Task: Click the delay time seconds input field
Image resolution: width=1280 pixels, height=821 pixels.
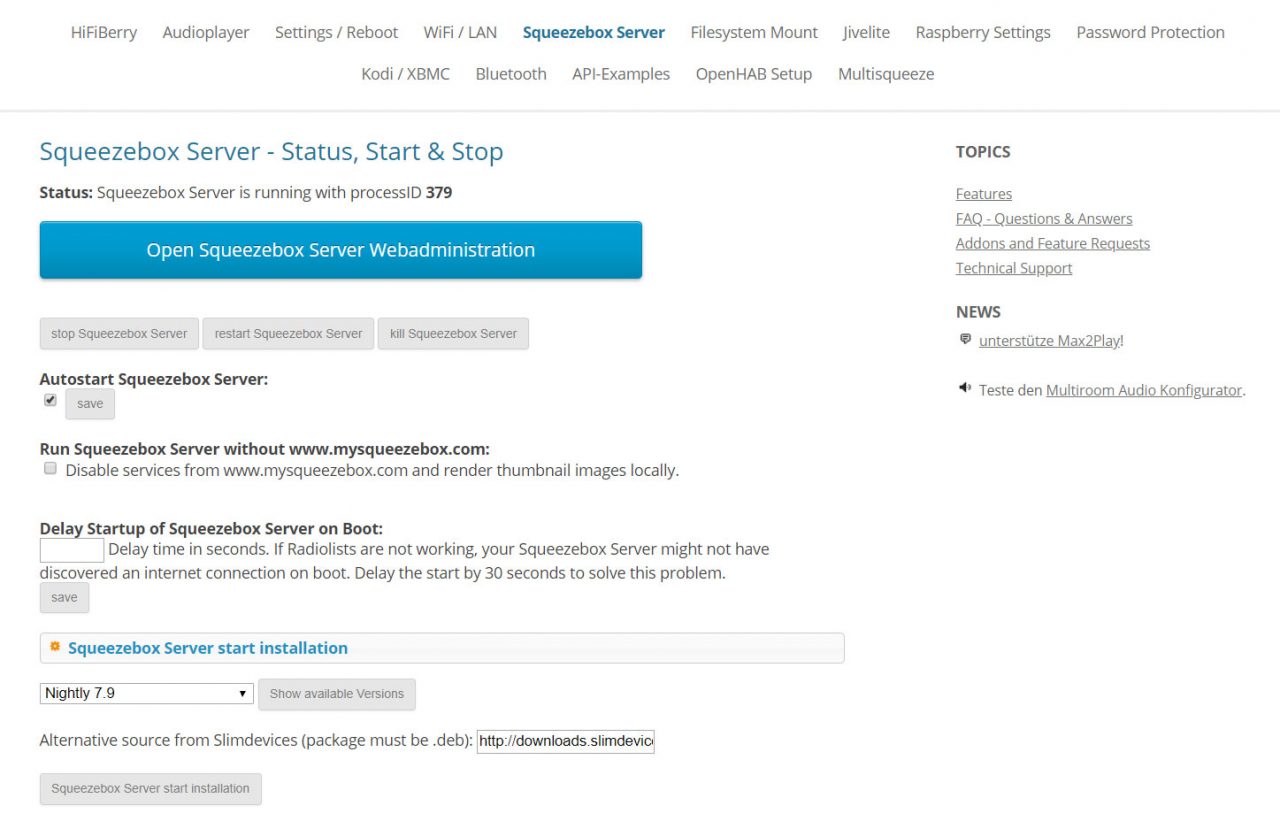Action: pyautogui.click(x=72, y=550)
